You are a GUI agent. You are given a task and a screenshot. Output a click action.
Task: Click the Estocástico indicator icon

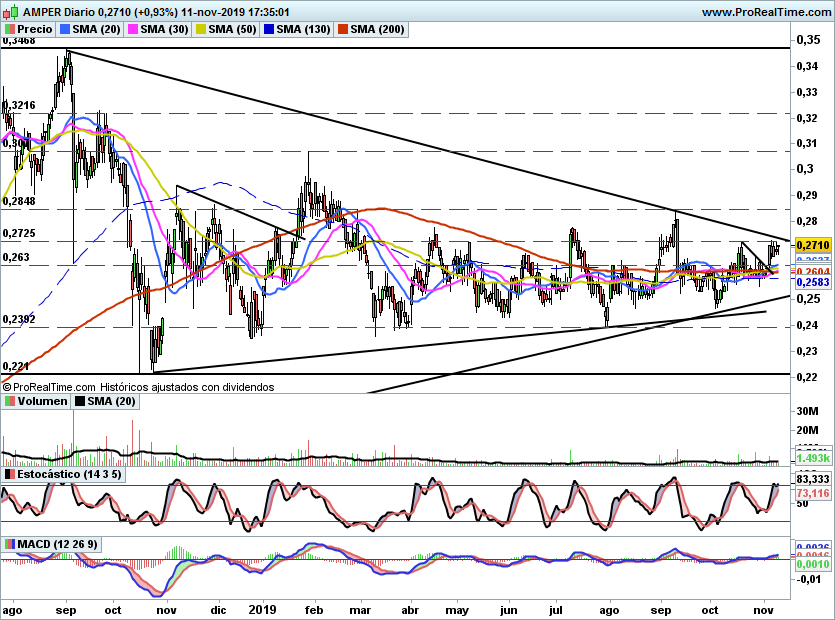9,474
